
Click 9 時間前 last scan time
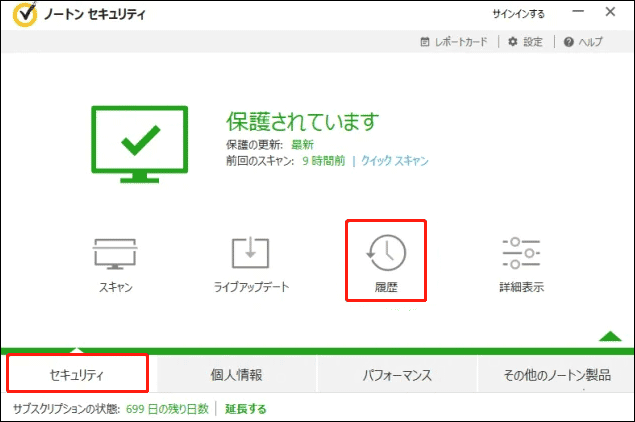(x=324, y=161)
